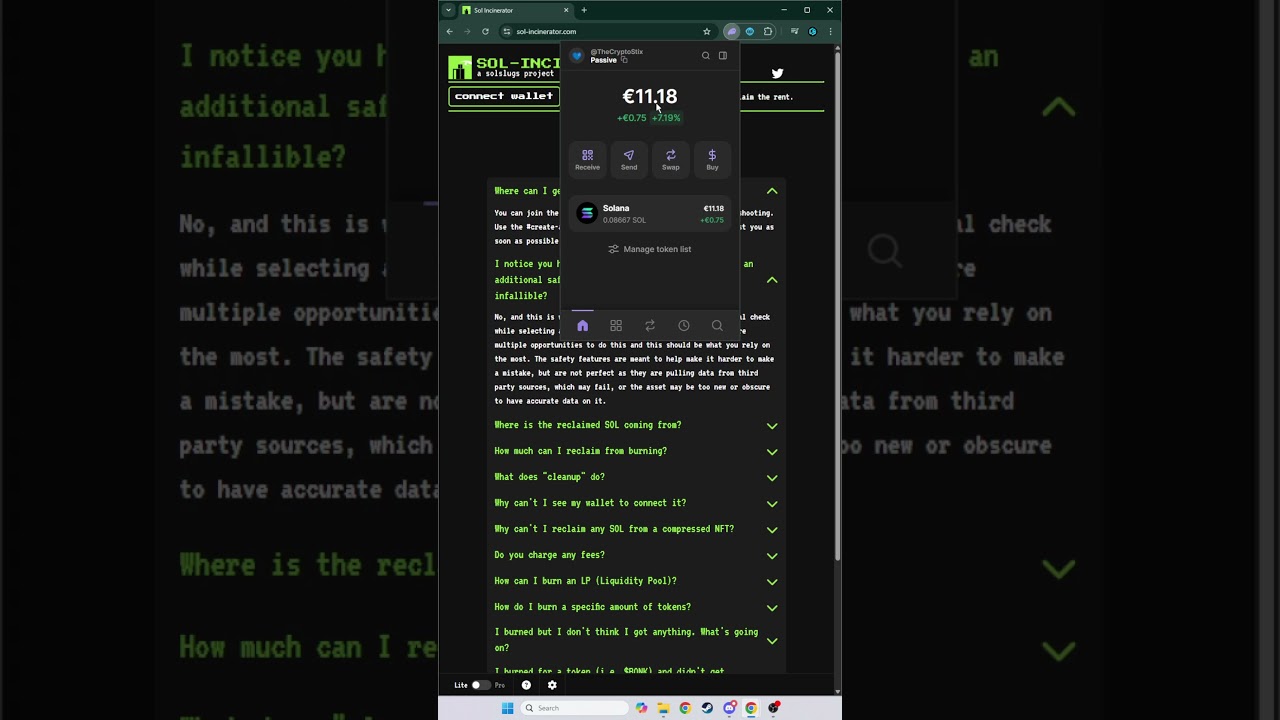Open the wallet explore search tab
Image resolution: width=1280 pixels, height=720 pixels.
point(717,326)
